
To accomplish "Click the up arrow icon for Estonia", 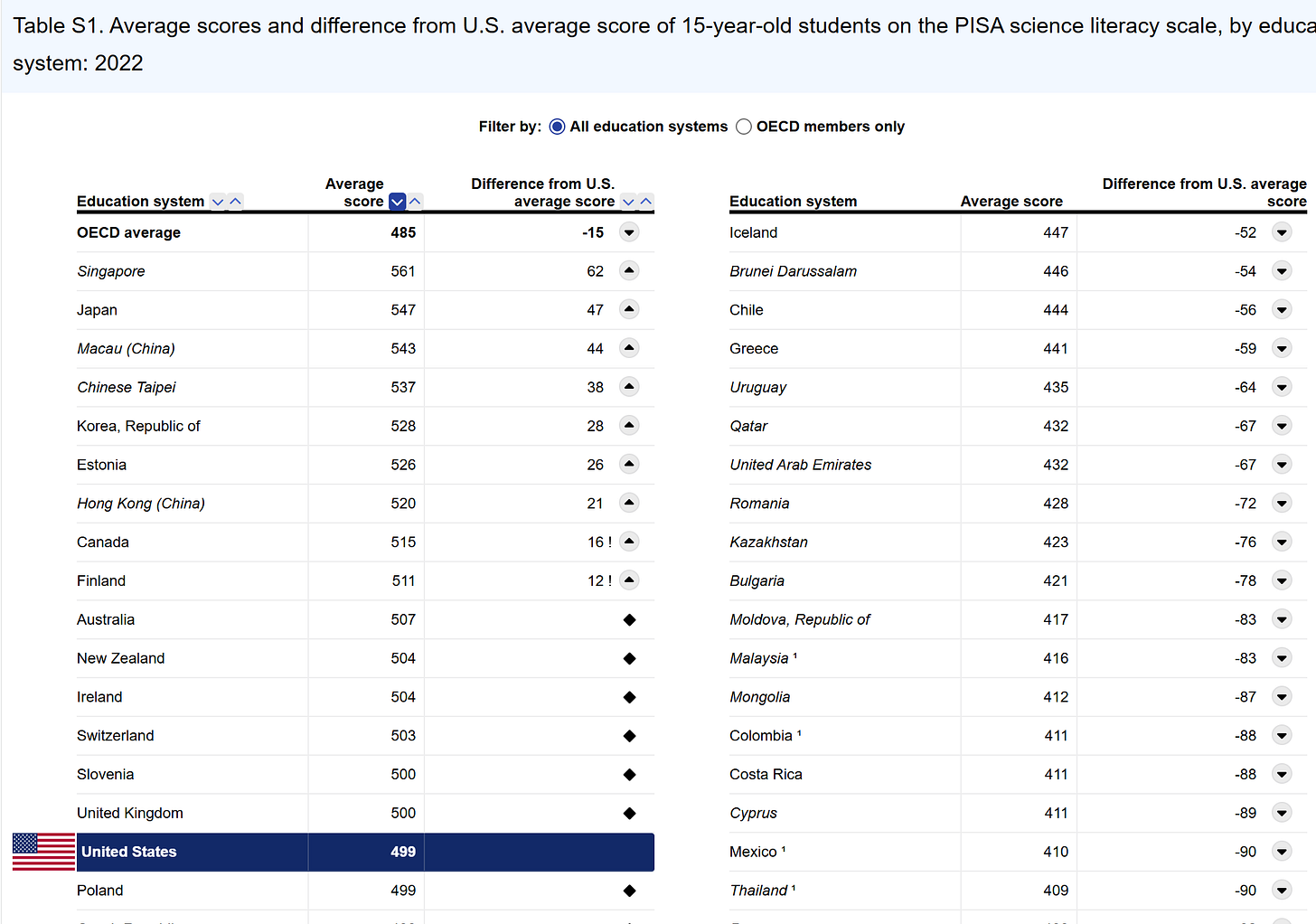I will 629,464.
